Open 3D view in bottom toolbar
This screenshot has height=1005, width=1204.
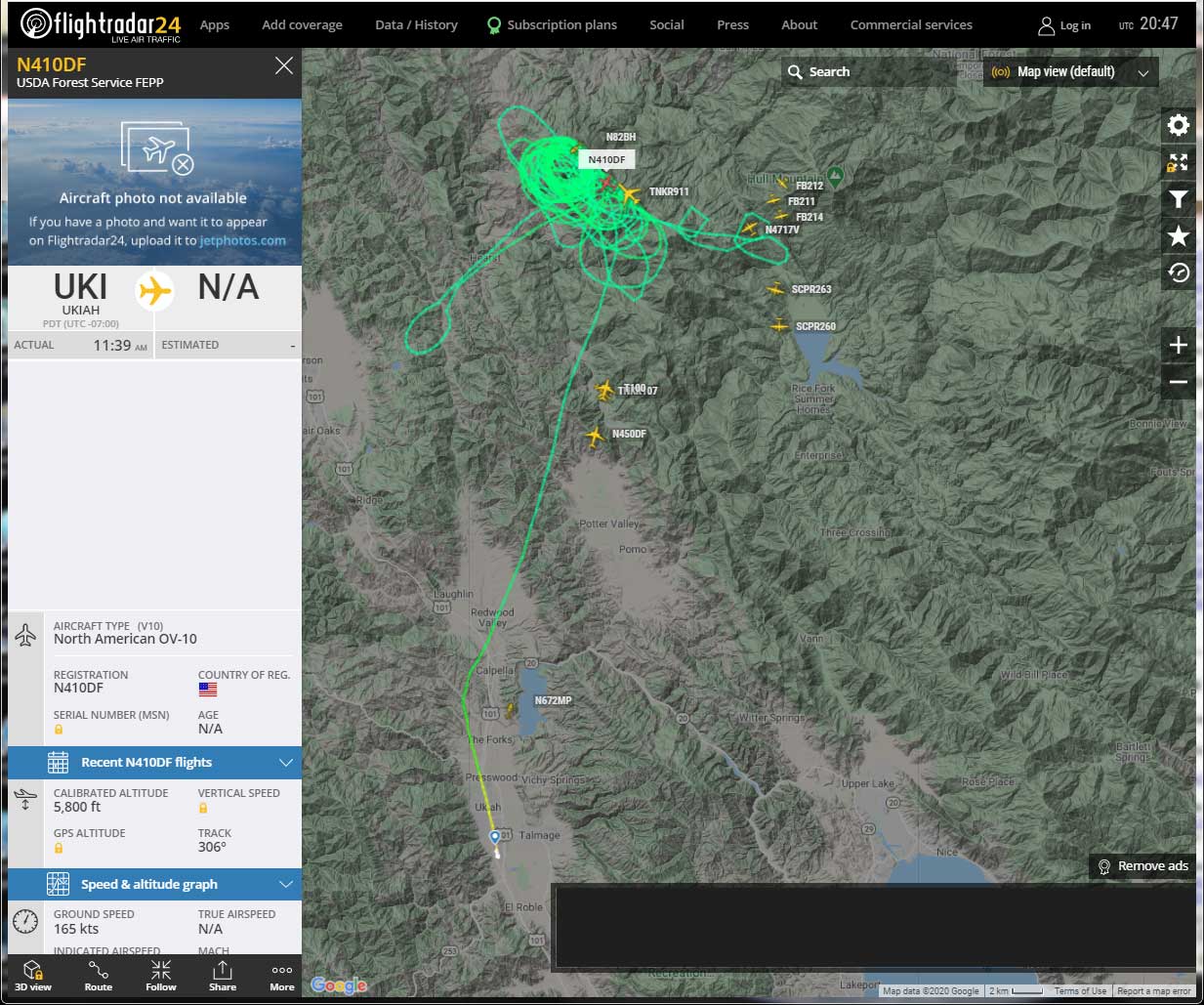point(33,975)
